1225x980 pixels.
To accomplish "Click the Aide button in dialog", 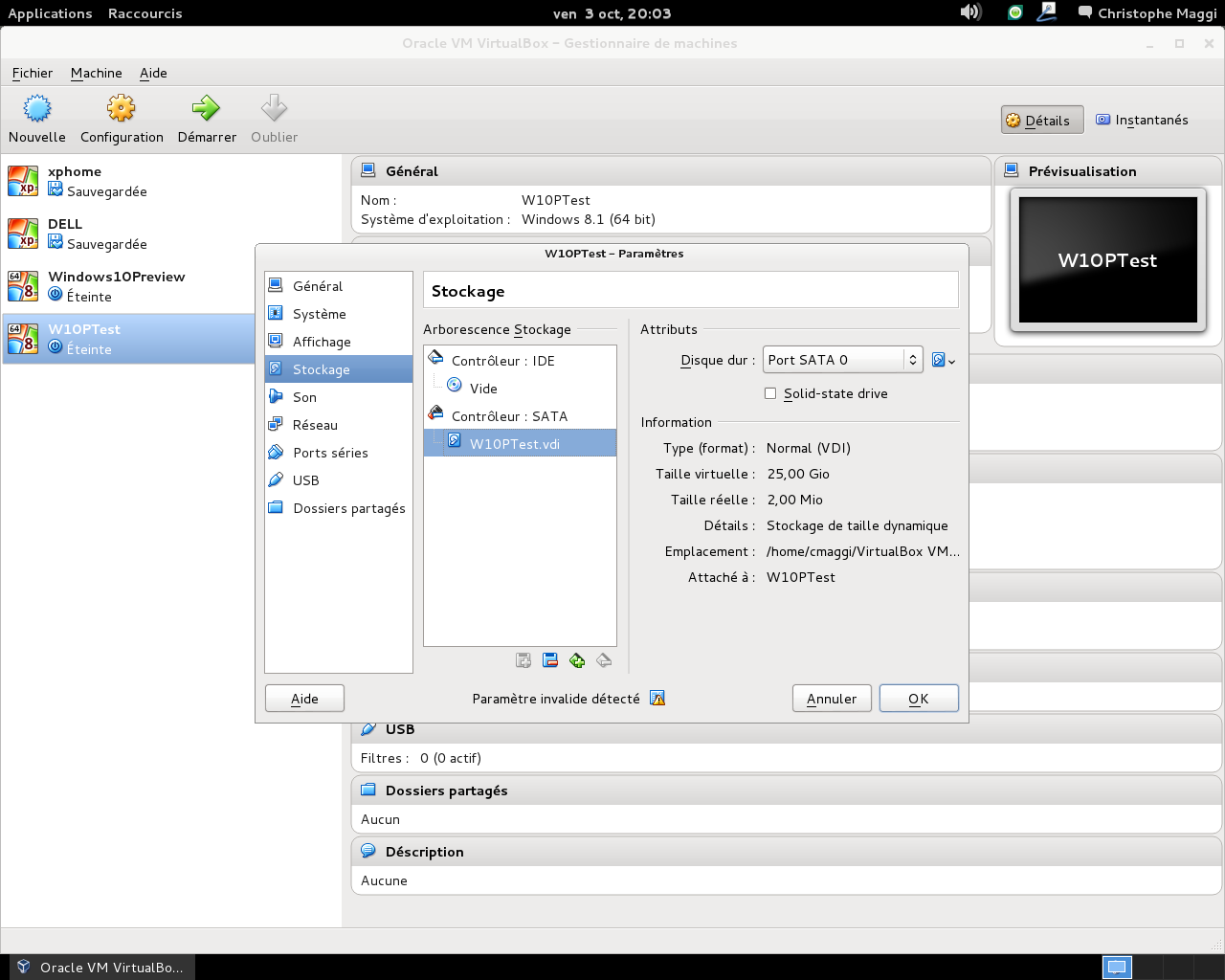I will coord(304,699).
